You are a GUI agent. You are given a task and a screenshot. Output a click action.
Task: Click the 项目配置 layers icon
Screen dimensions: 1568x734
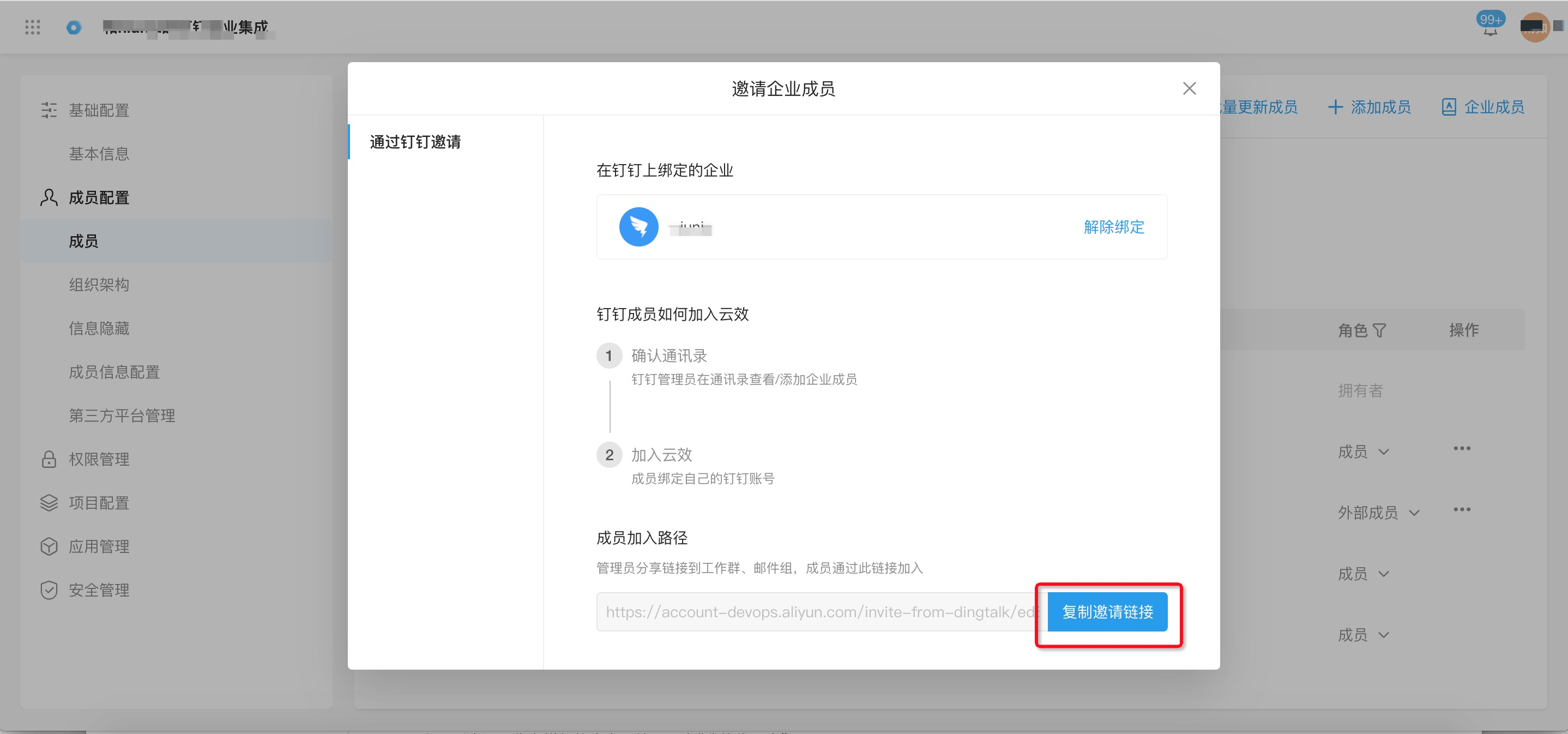(x=49, y=503)
